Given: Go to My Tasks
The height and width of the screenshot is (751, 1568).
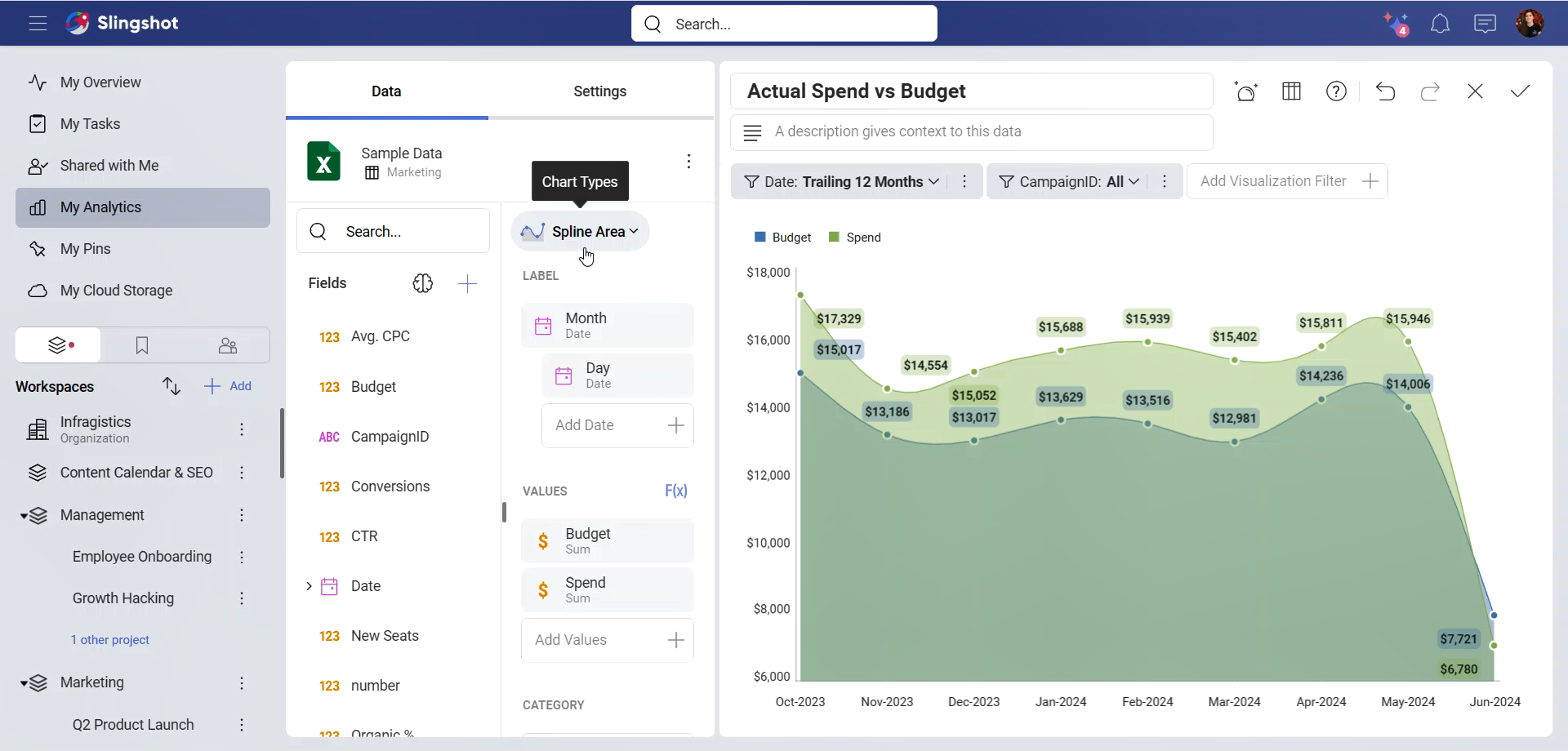Looking at the screenshot, I should [x=143, y=124].
